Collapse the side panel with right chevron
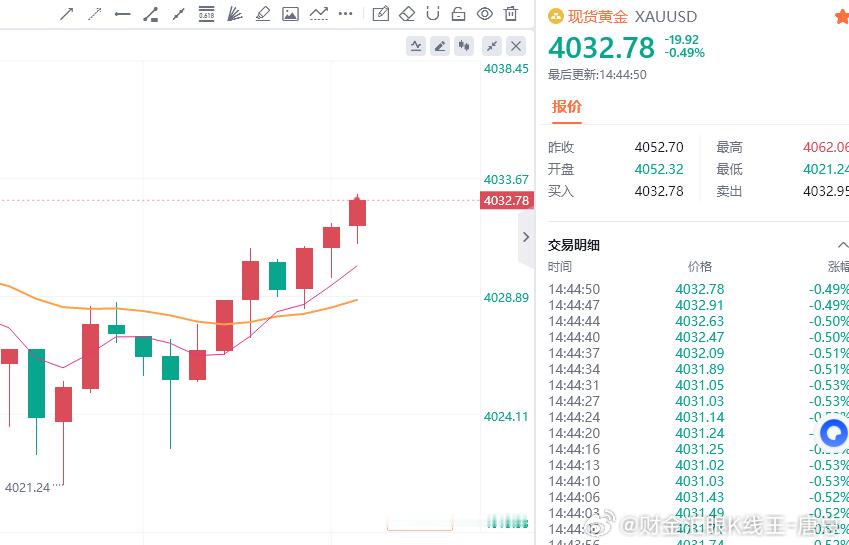 526,237
